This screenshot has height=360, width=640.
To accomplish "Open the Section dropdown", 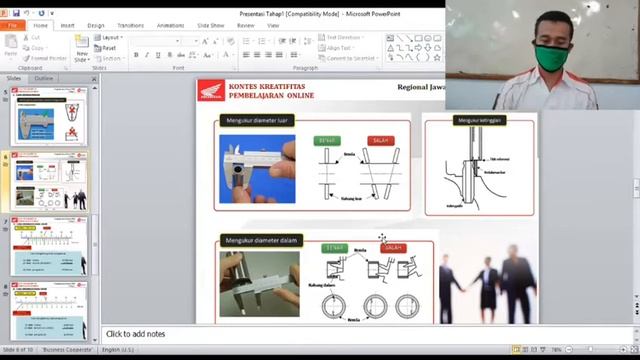I will [109, 58].
